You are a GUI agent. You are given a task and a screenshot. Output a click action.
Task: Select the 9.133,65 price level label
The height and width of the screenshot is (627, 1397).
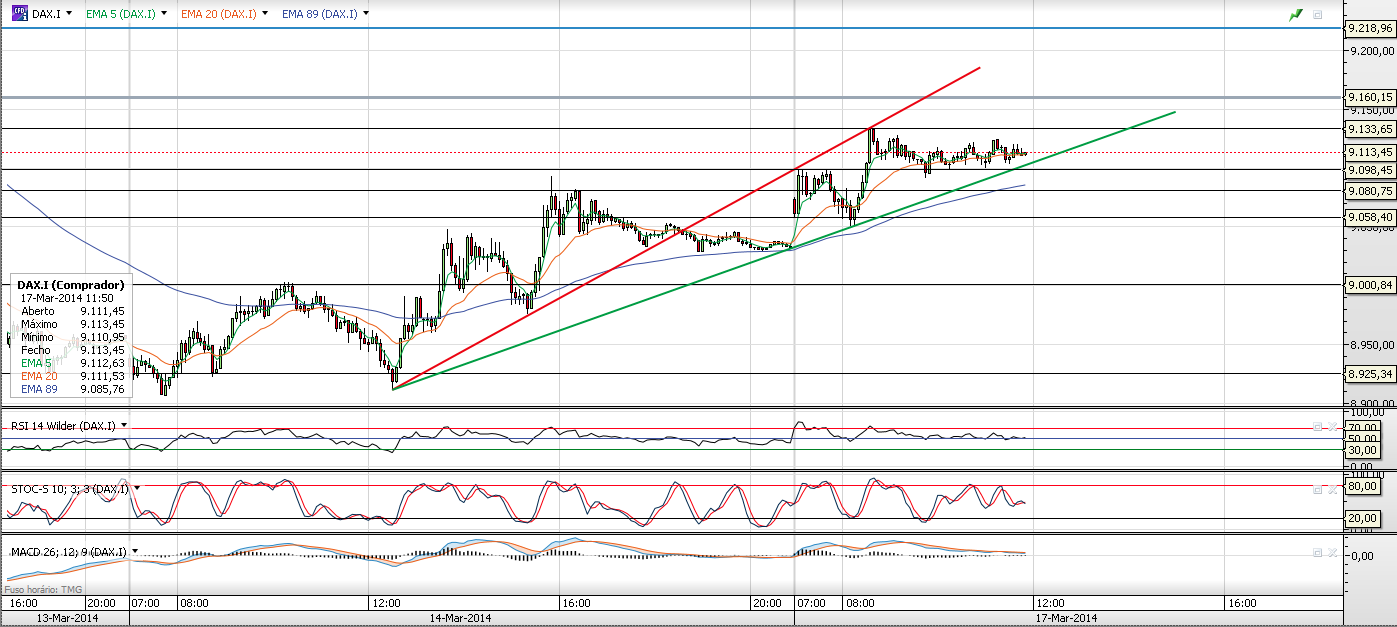click(1371, 129)
